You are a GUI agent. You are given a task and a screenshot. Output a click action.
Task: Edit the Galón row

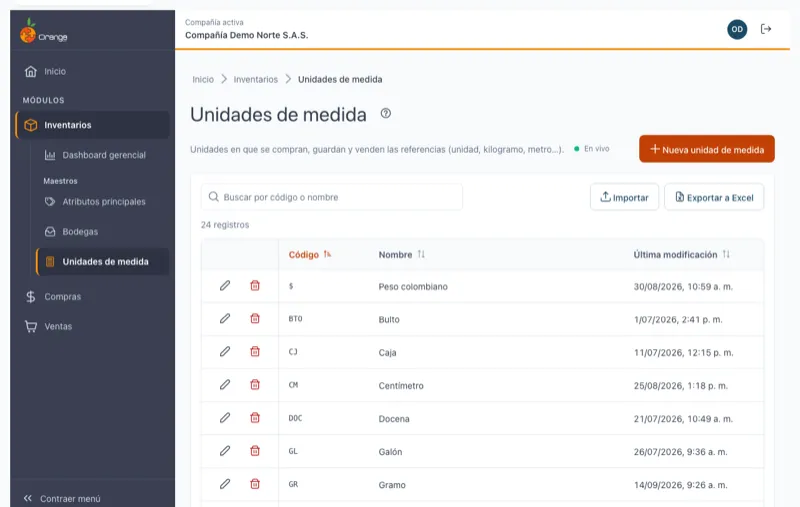click(x=225, y=451)
